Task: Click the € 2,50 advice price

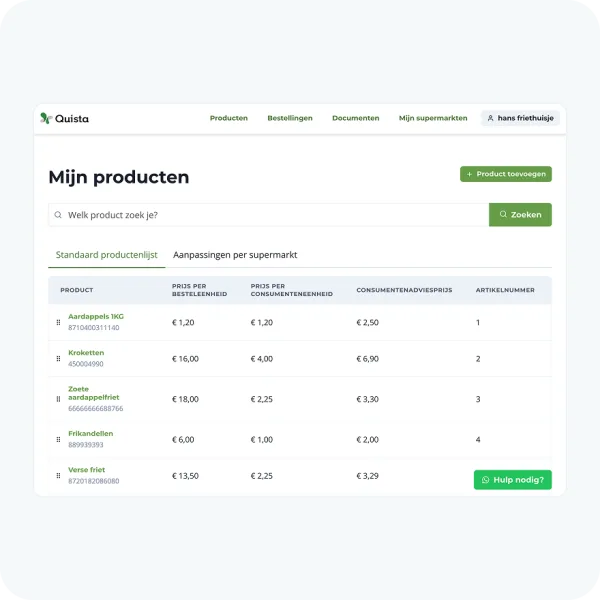Action: pos(367,323)
